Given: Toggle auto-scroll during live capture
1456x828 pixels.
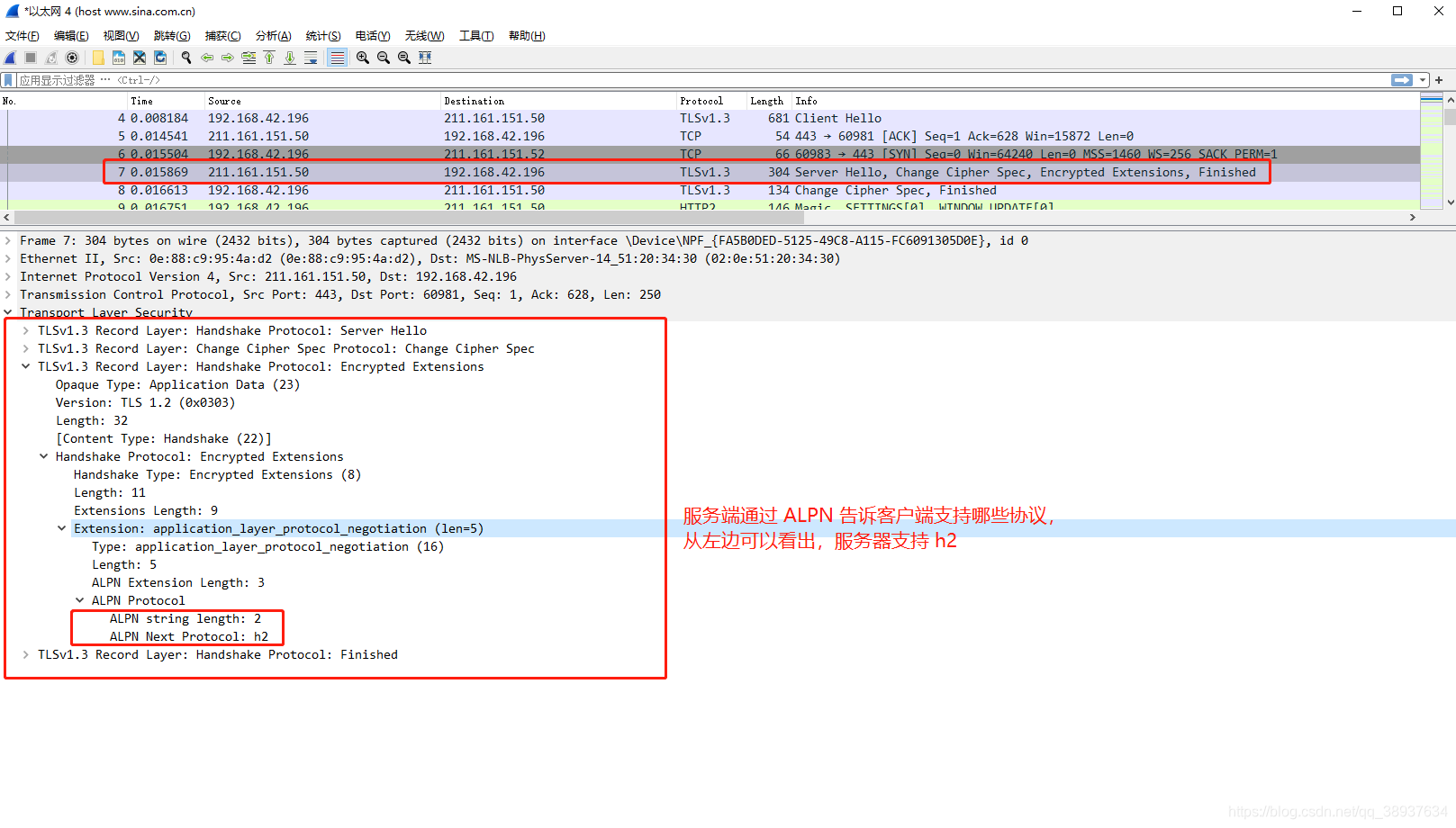Looking at the screenshot, I should 311,58.
